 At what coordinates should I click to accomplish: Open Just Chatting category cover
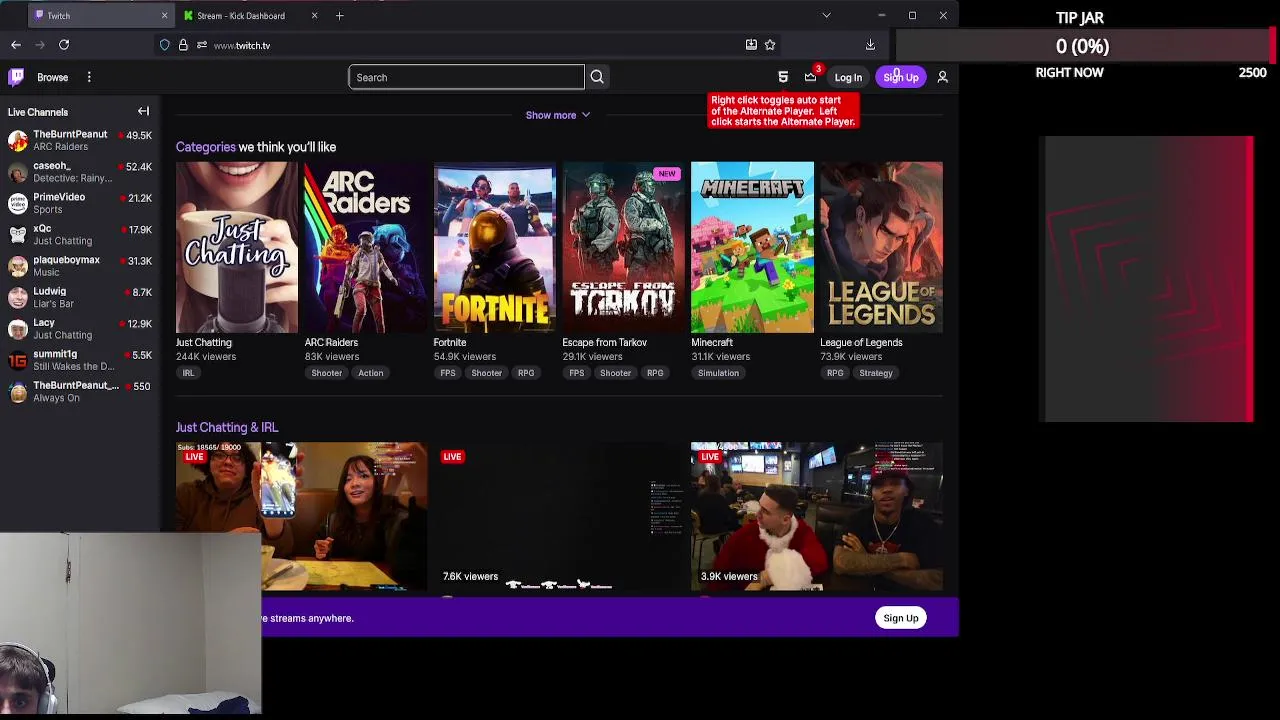237,247
